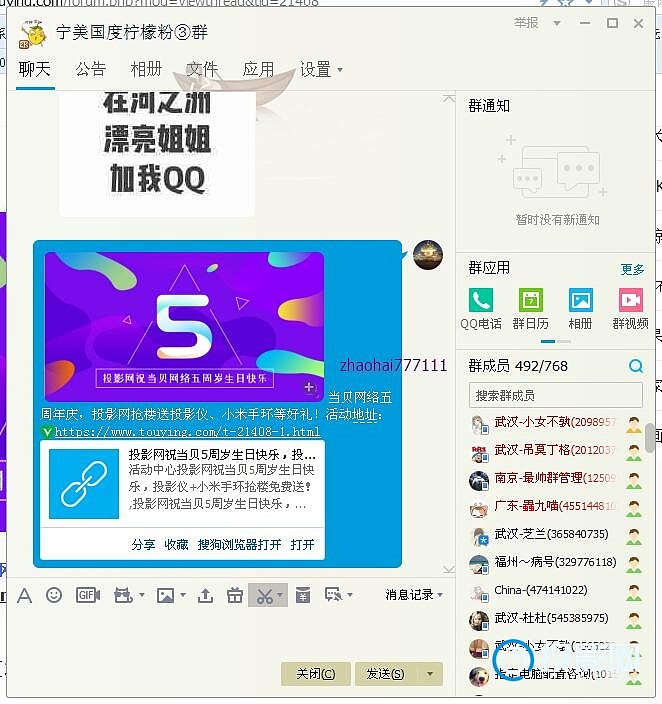Switch to the 应用 tab

click(258, 70)
